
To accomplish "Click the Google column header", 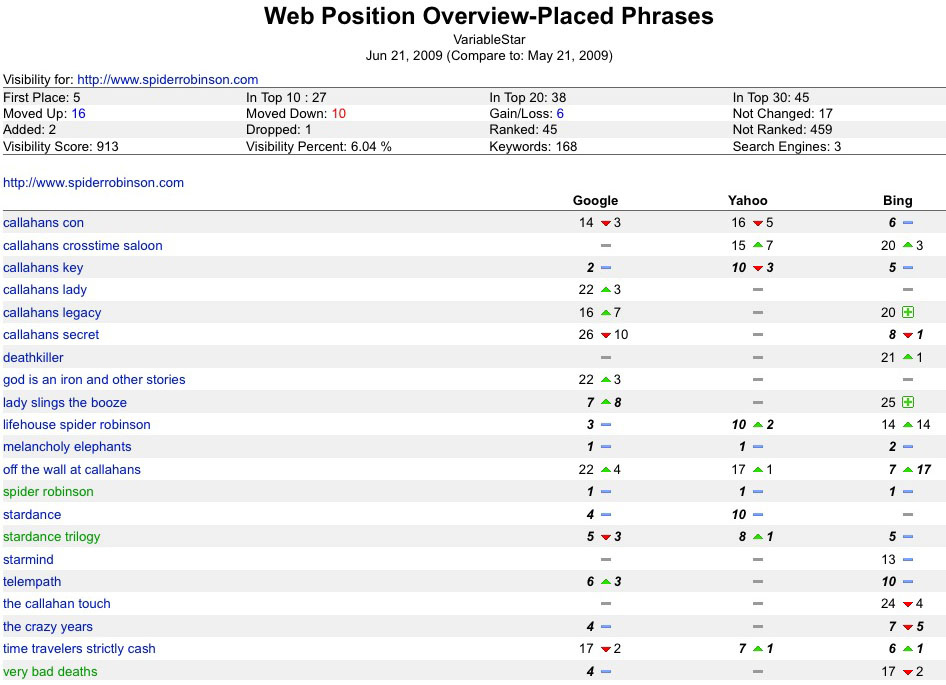I will [595, 200].
